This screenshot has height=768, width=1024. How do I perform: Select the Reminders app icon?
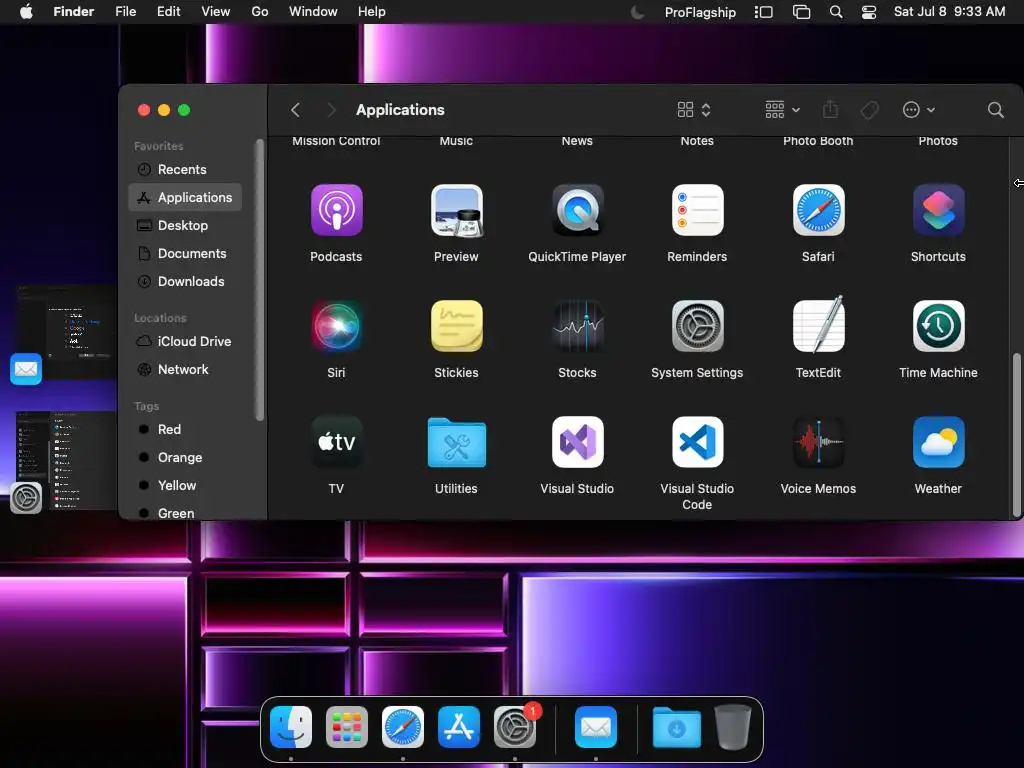pyautogui.click(x=697, y=210)
